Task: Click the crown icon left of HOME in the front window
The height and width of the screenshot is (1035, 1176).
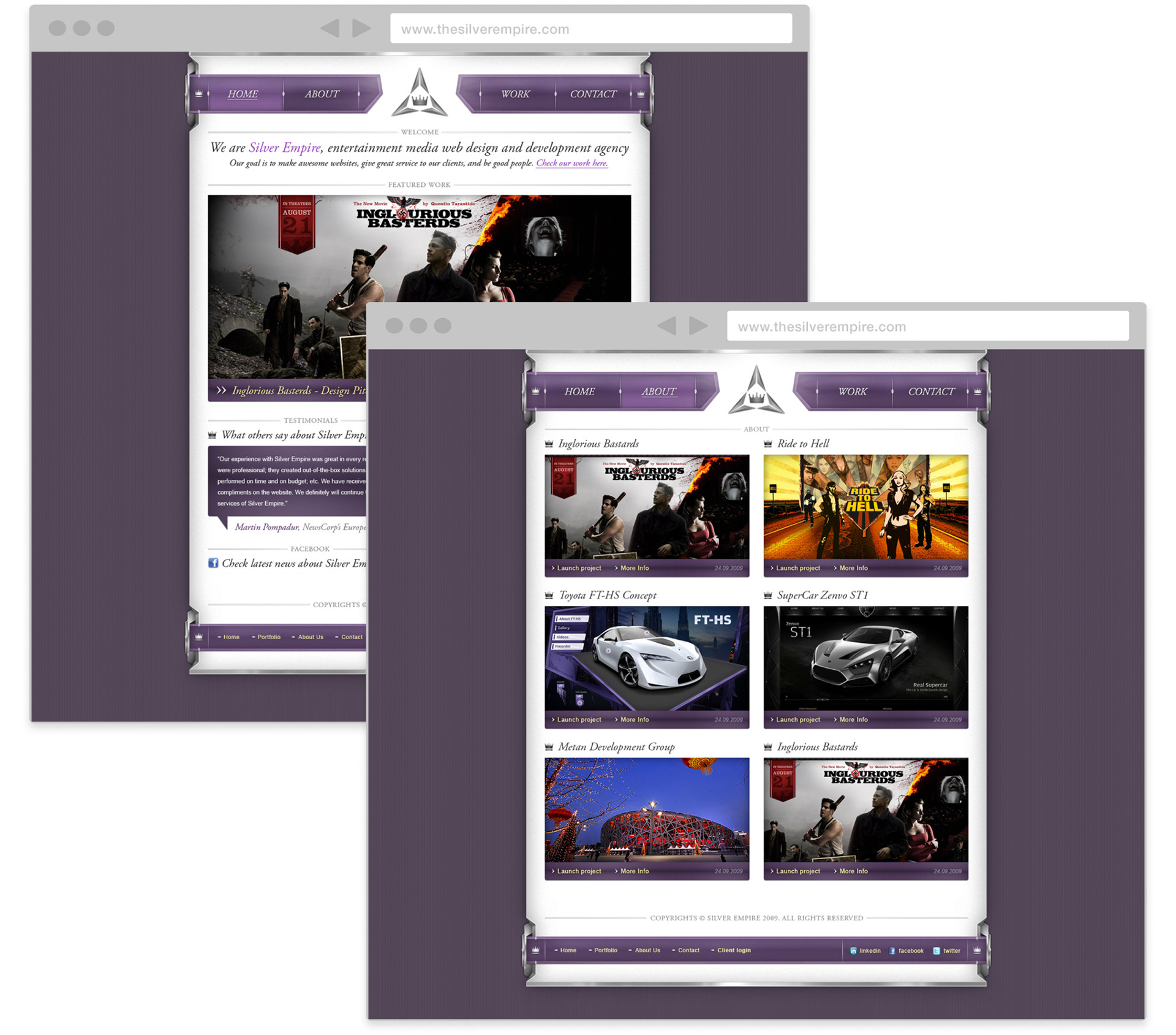Action: [535, 391]
